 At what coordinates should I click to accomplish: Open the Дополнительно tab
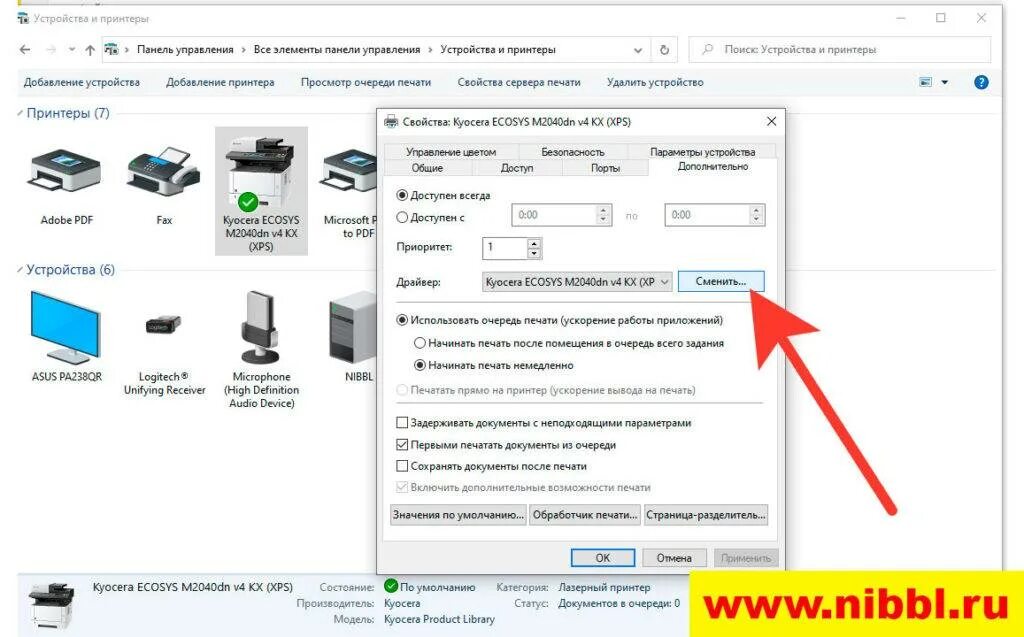pyautogui.click(x=712, y=167)
